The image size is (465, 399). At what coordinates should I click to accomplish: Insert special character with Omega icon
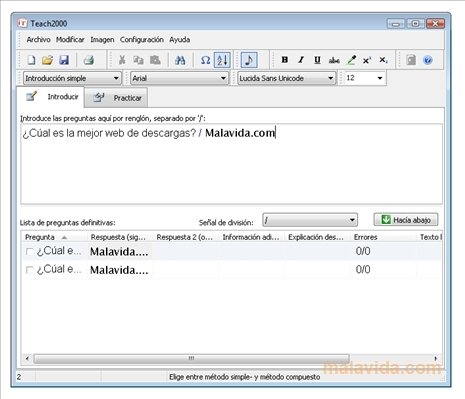[205, 60]
